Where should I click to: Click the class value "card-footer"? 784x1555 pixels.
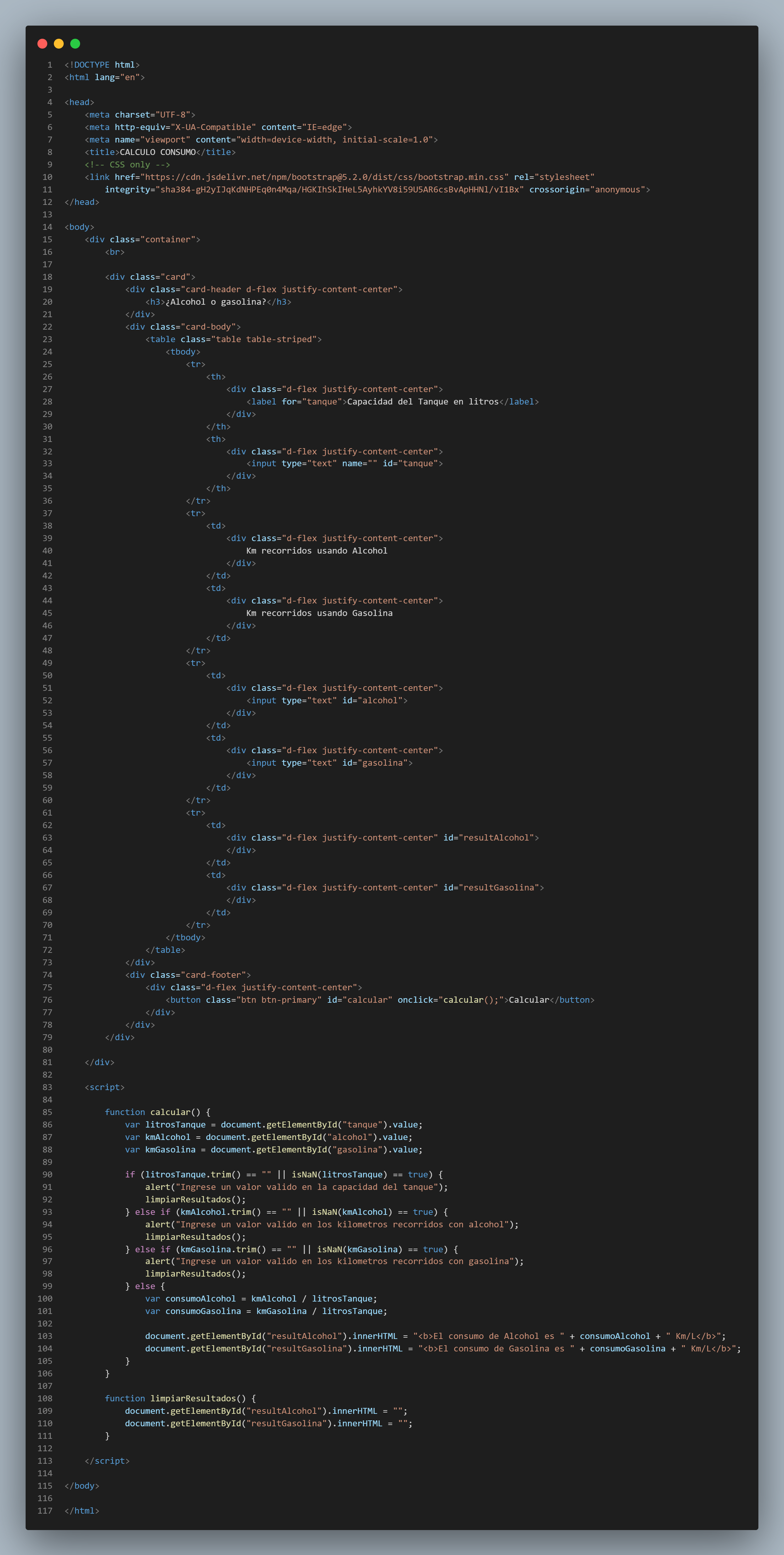(x=213, y=975)
